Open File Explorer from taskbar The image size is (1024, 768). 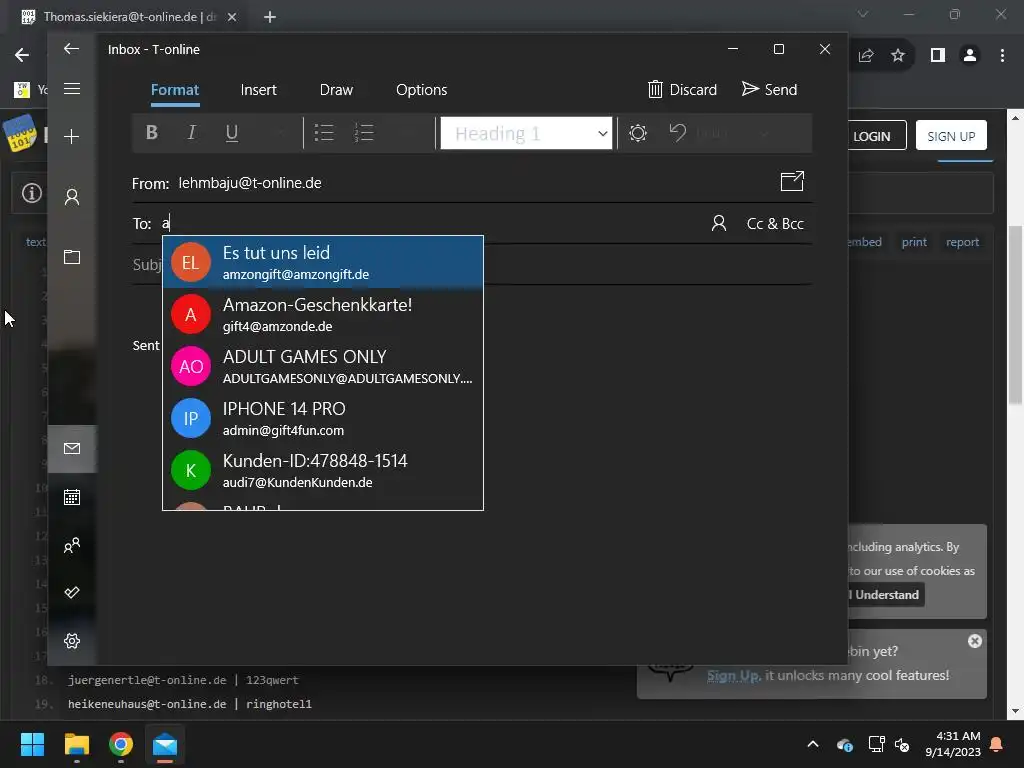(76, 744)
